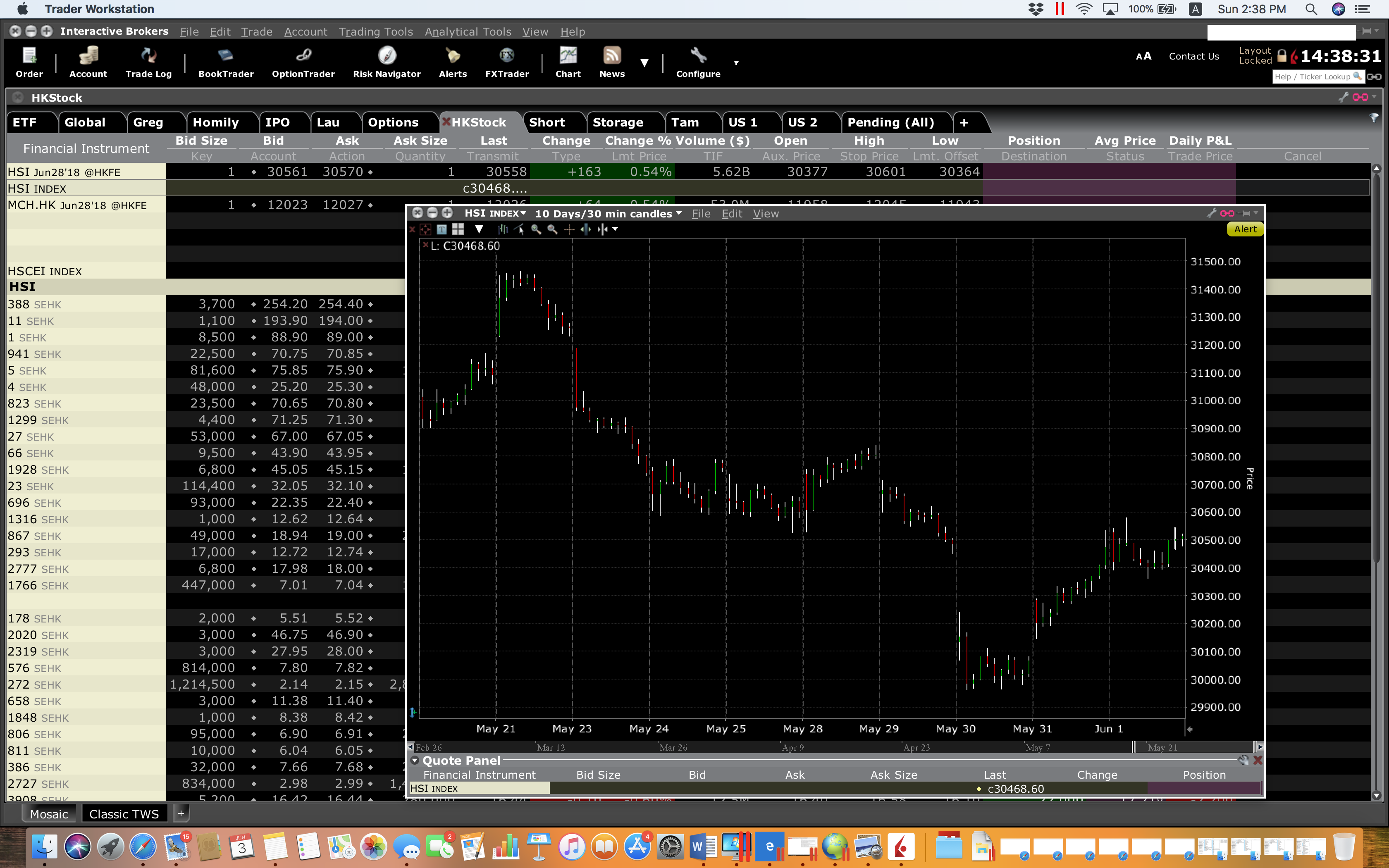This screenshot has height=868, width=1389.
Task: Collapse the Quote Panel
Action: (x=415, y=760)
